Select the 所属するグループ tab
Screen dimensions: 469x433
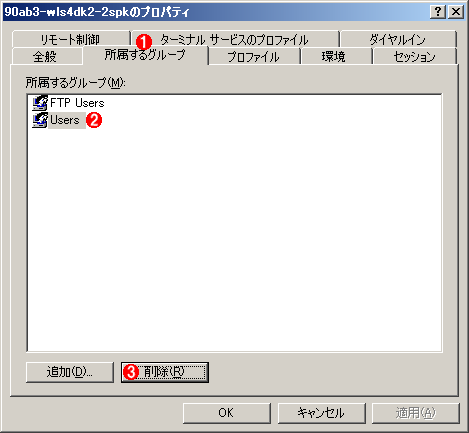point(145,55)
